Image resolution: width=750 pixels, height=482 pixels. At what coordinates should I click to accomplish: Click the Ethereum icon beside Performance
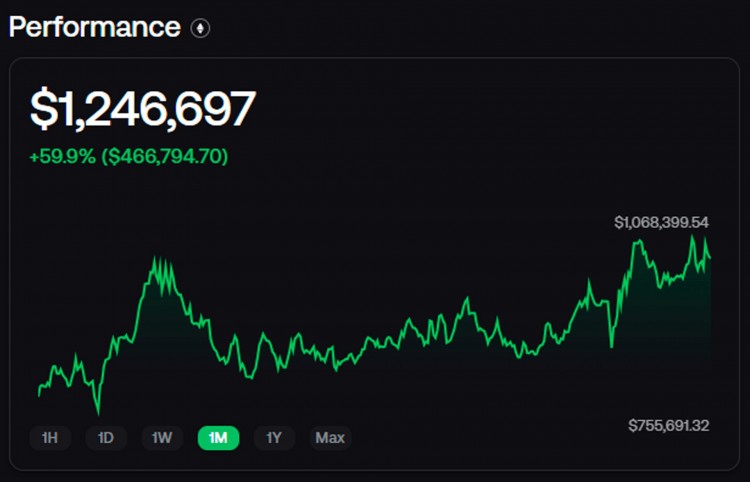(201, 28)
